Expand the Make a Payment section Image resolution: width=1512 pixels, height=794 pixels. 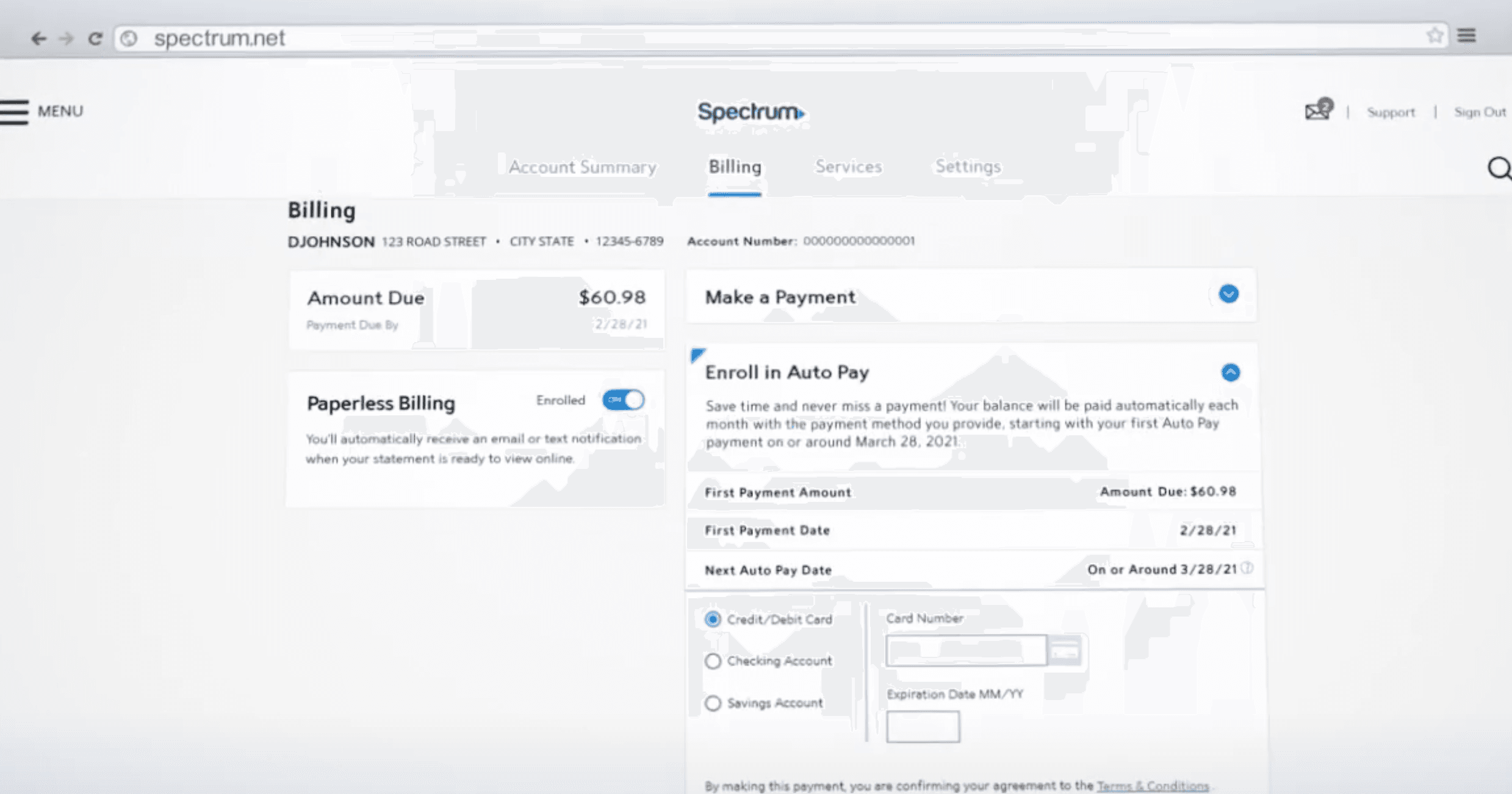pyautogui.click(x=1228, y=294)
